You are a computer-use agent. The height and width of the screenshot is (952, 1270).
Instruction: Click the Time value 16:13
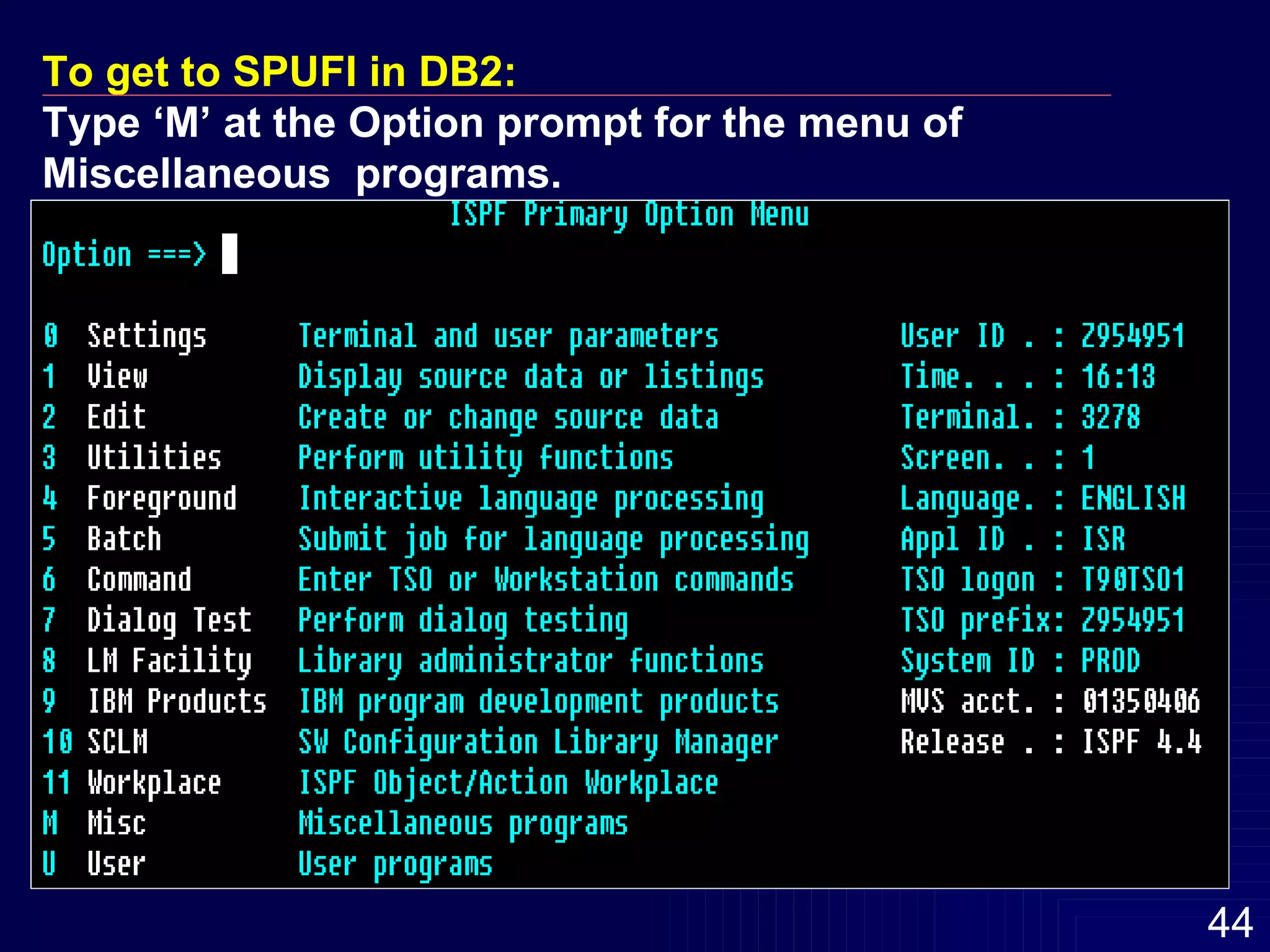(x=1118, y=377)
